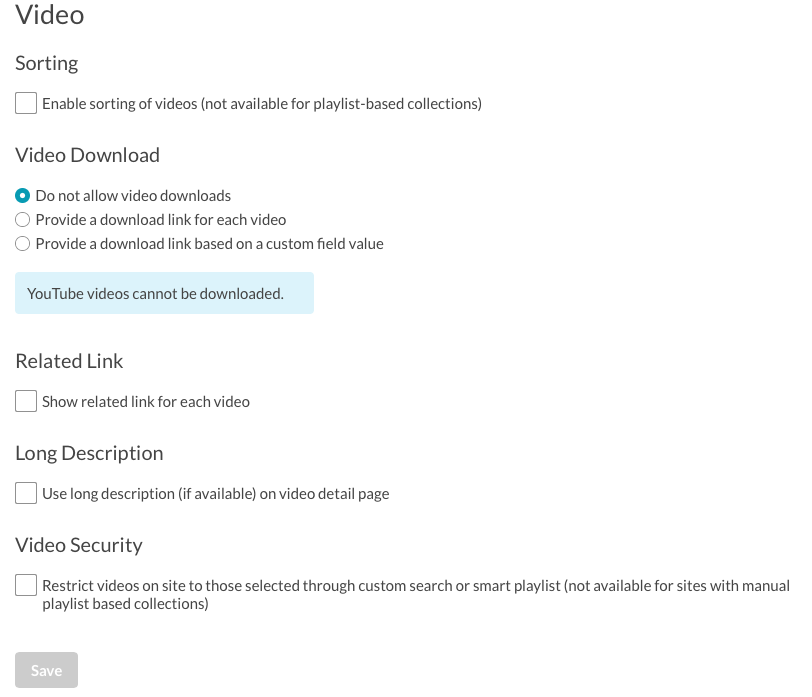Click the Long Description section heading

point(89,454)
